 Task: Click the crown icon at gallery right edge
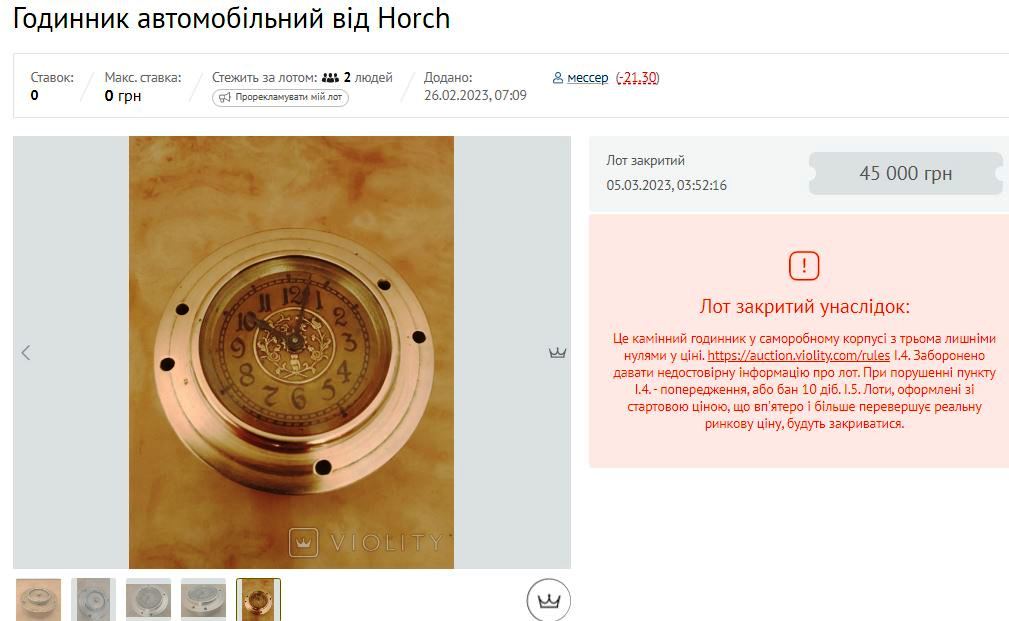tap(557, 353)
